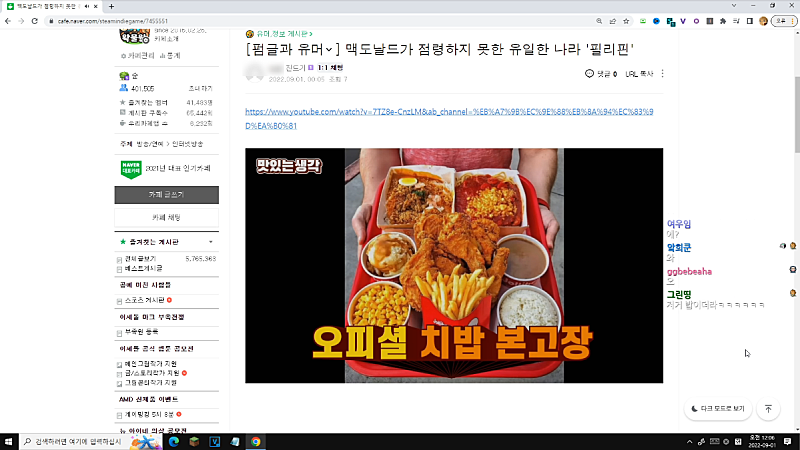This screenshot has height=450, width=800.
Task: Open 그림 콘티작가 지원 board
Action: point(151,383)
